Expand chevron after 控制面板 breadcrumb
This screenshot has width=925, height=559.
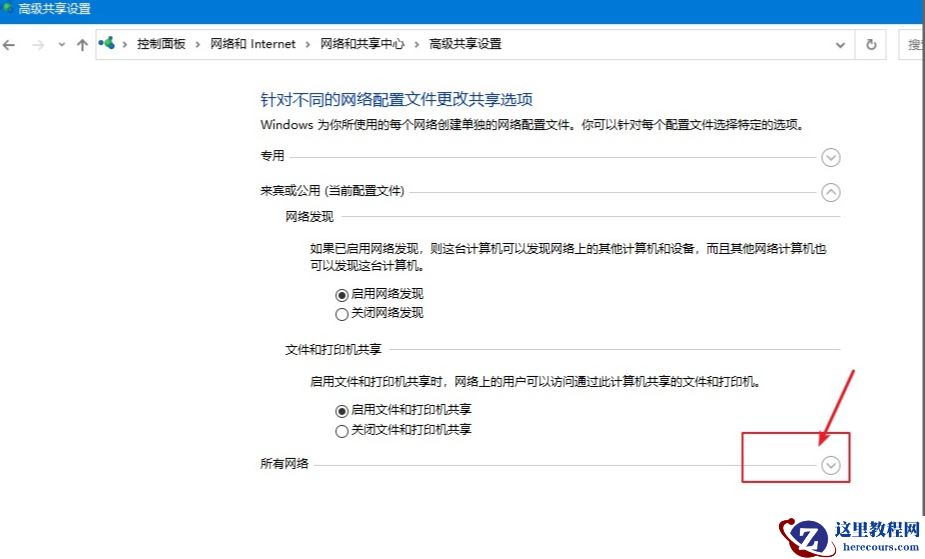(198, 45)
